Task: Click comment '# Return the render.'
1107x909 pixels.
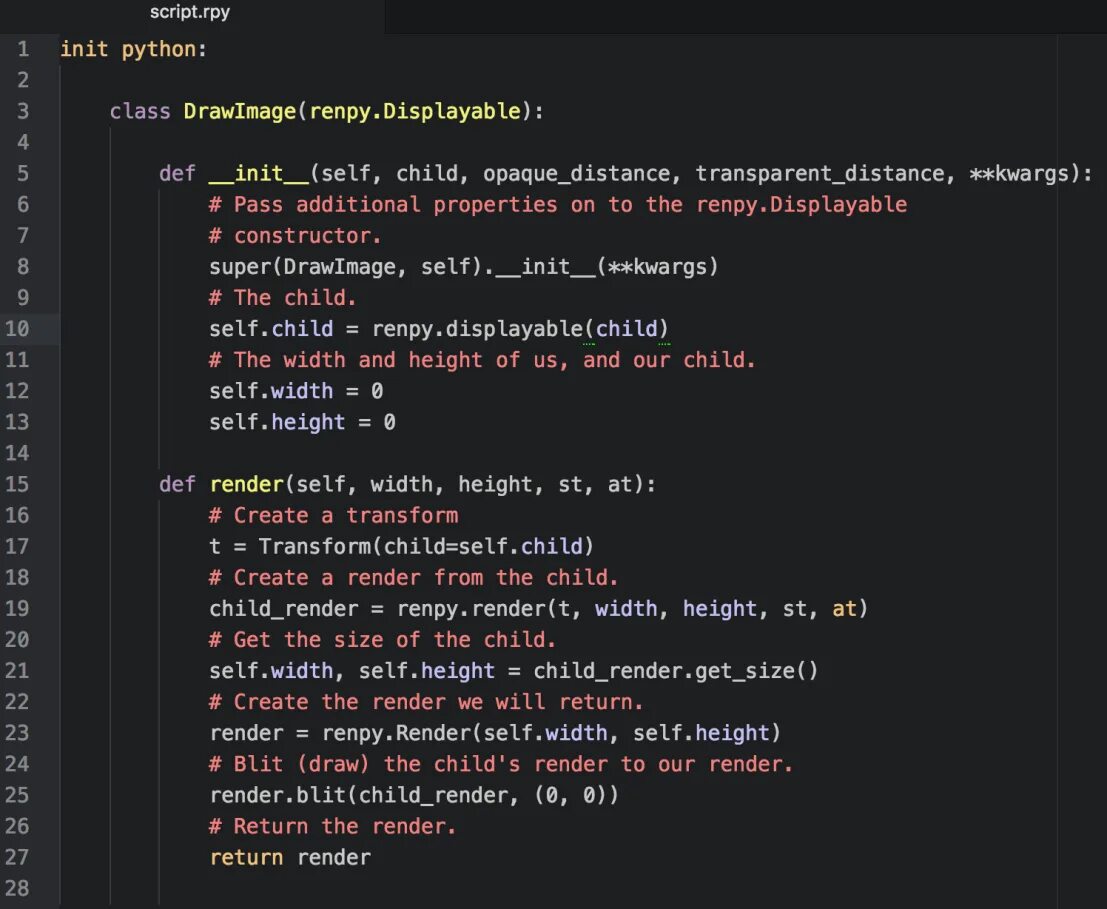Action: coord(333,826)
